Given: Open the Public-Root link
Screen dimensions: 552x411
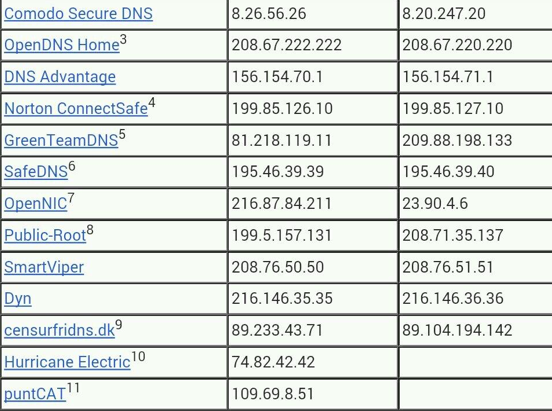Looking at the screenshot, I should pos(45,235).
